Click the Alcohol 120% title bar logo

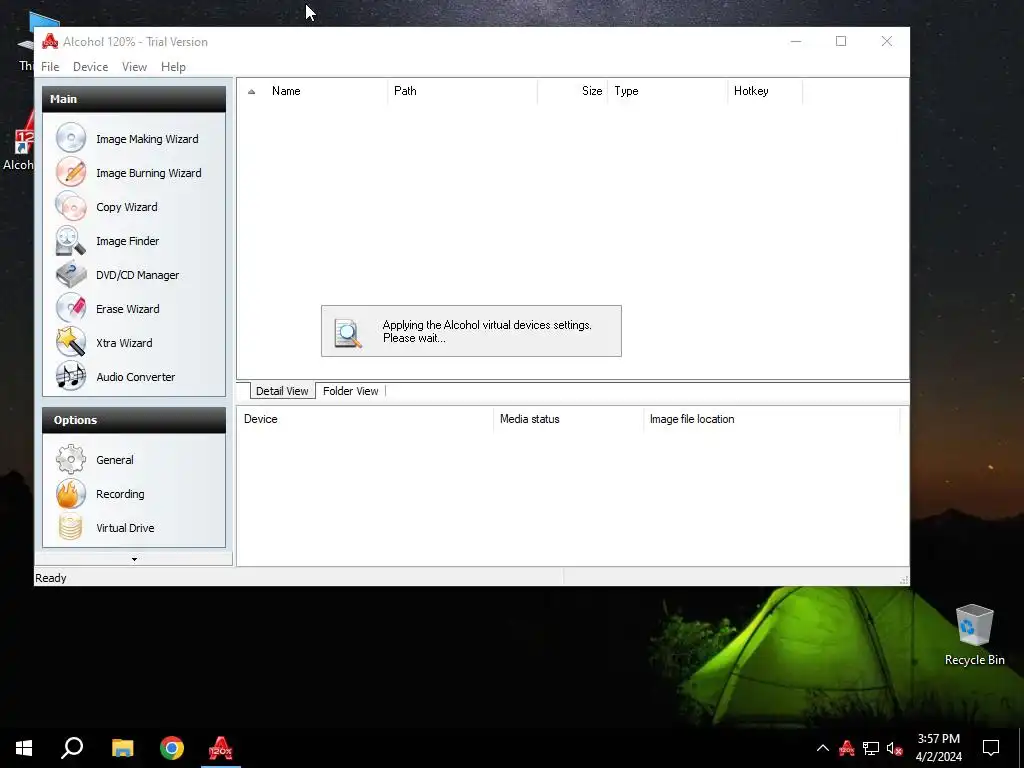coord(50,41)
